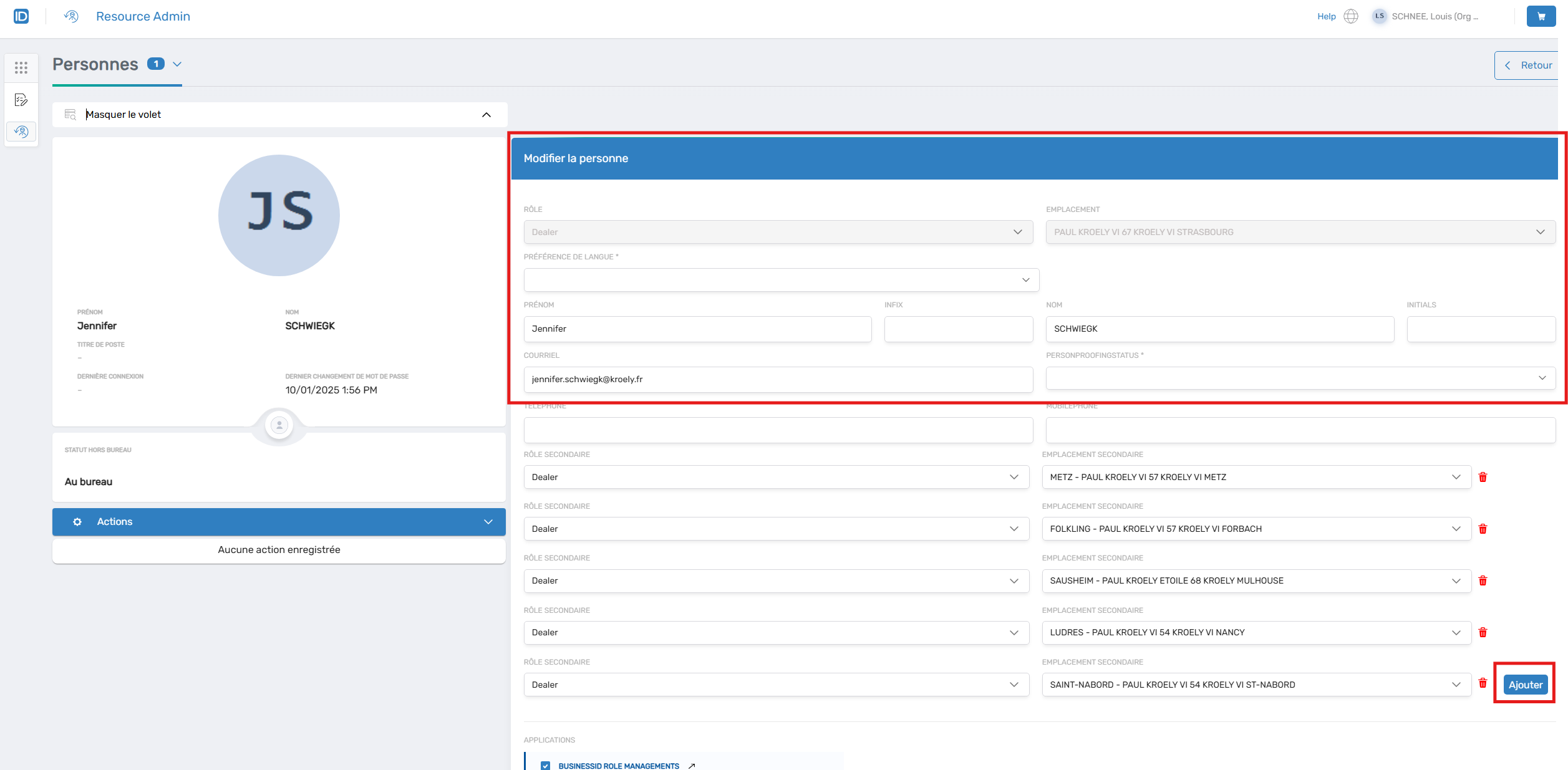The image size is (1568, 770).
Task: Delete the METZ secondary location row
Action: [1483, 477]
